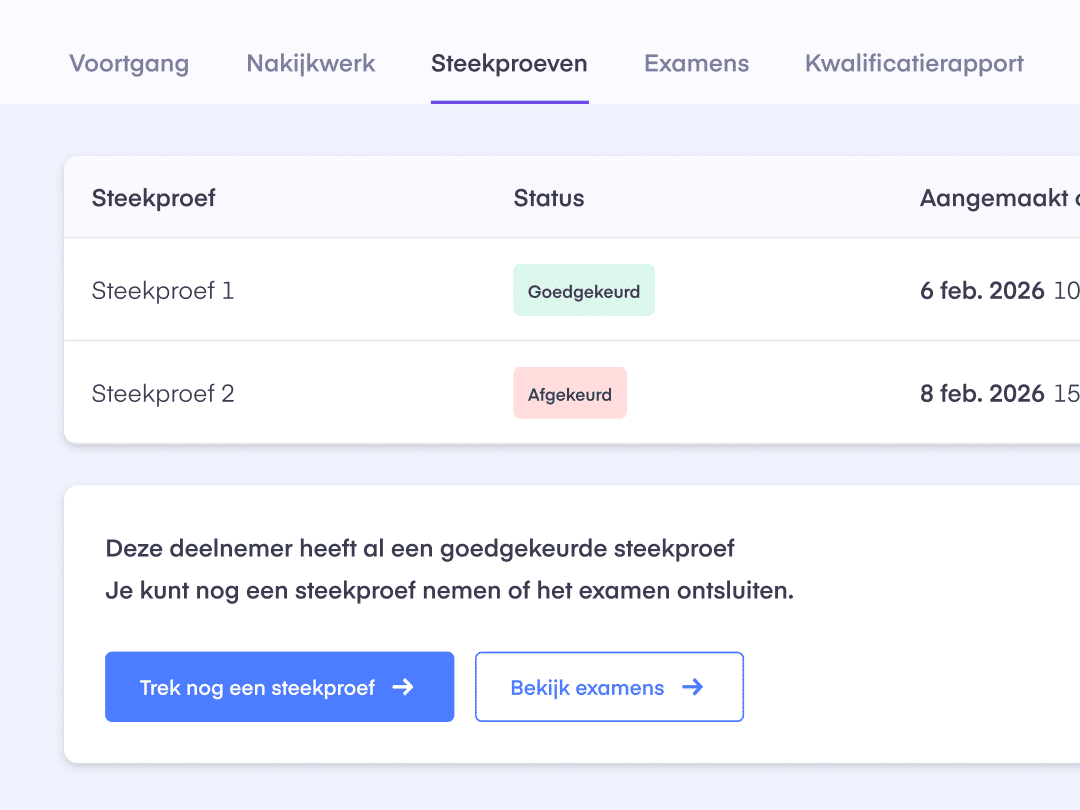This screenshot has width=1080, height=810.
Task: Select the Steekproeven tab
Action: tap(509, 64)
